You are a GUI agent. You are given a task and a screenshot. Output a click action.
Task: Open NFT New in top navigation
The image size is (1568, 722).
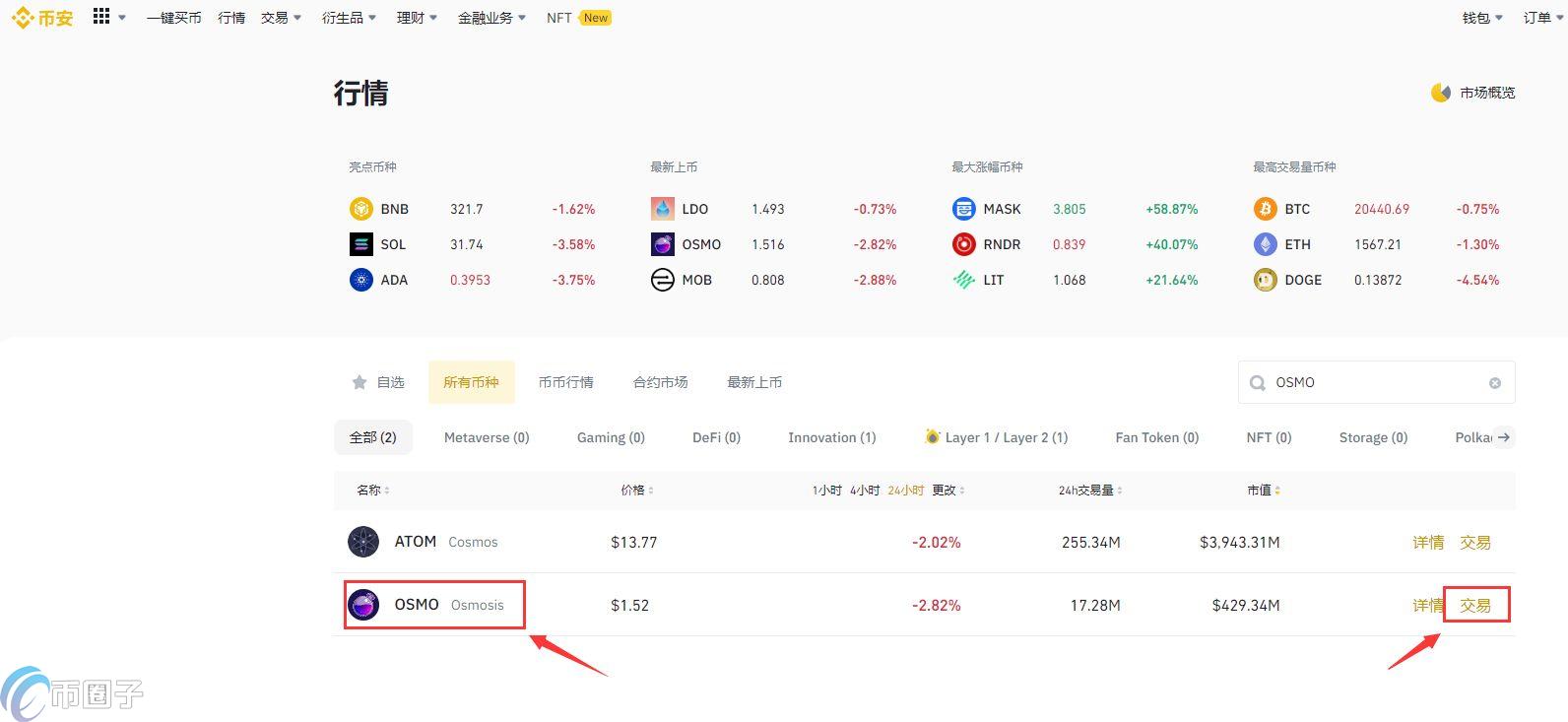pos(579,18)
